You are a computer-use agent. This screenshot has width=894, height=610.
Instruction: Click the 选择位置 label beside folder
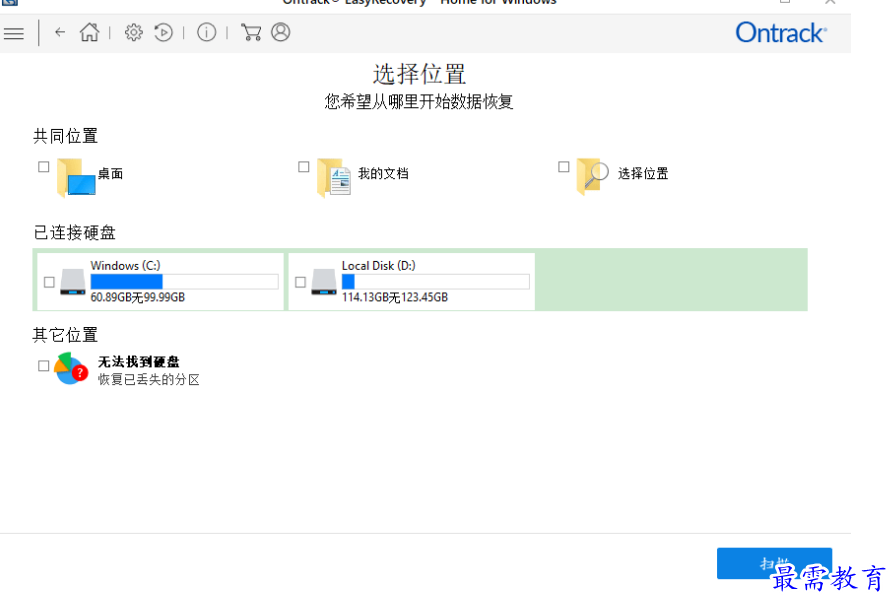click(643, 173)
